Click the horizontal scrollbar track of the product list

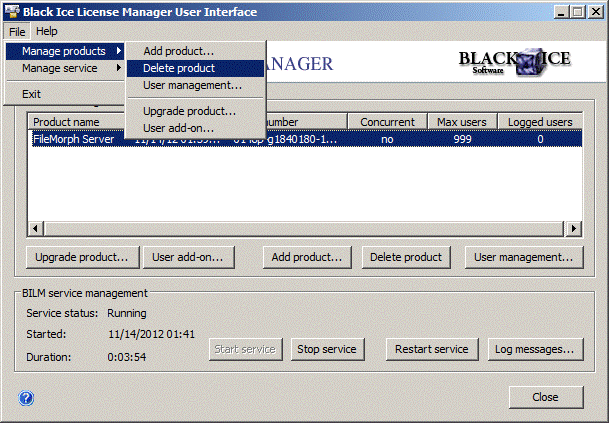(304, 228)
